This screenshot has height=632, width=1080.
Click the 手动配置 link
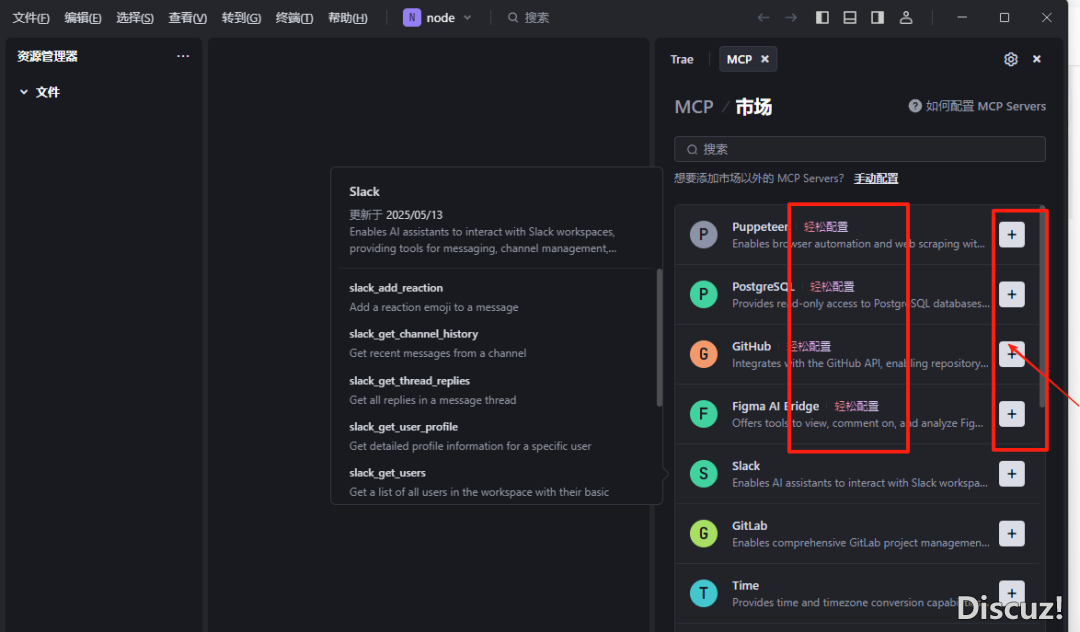876,178
